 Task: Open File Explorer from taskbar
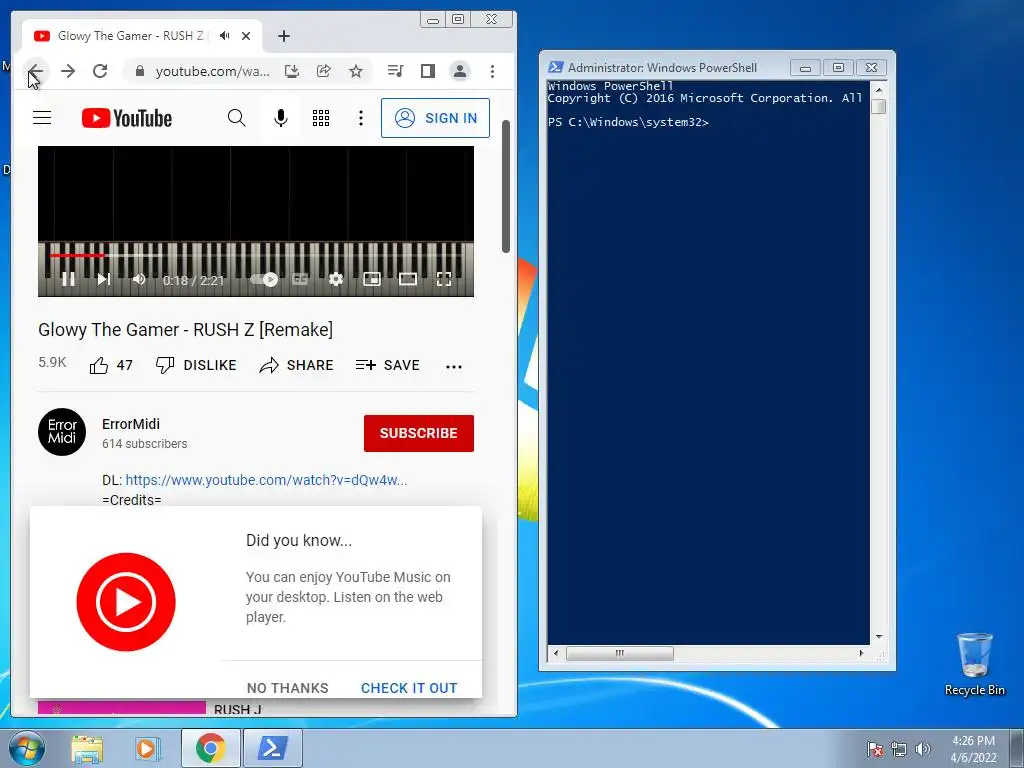pyautogui.click(x=88, y=748)
